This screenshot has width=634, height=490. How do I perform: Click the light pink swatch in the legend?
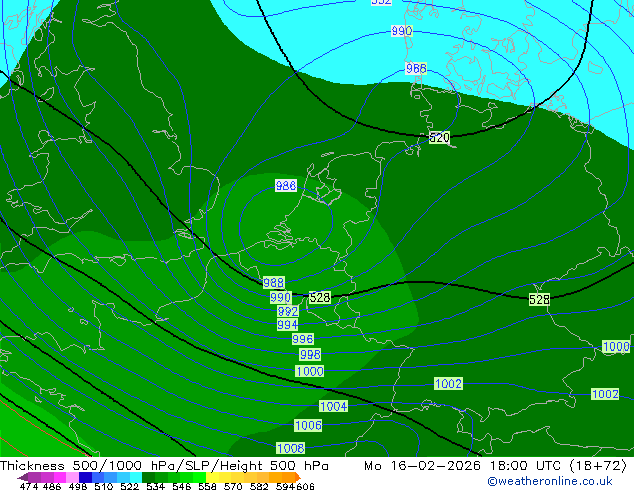click(72, 477)
